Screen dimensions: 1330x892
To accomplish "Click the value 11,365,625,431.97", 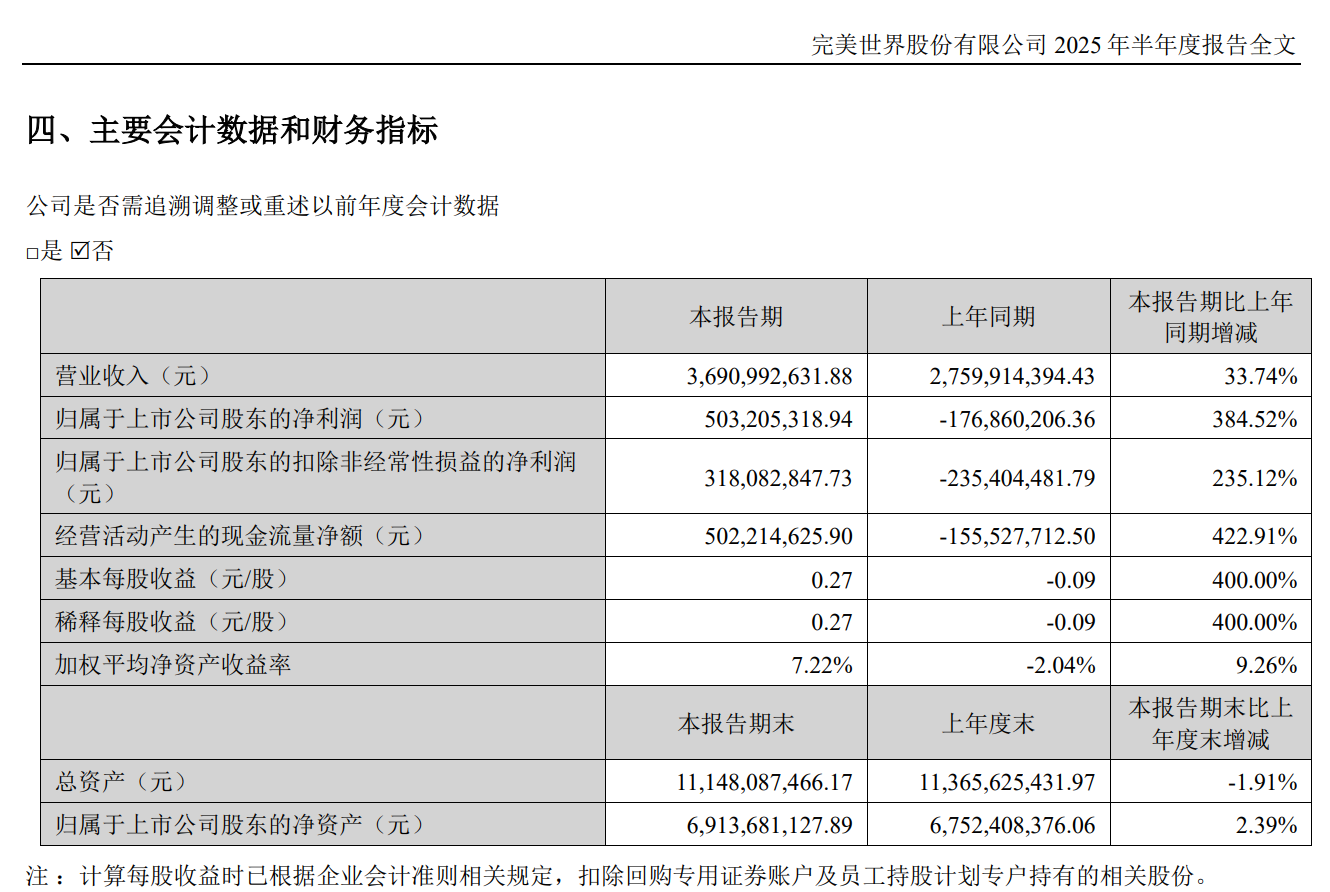I will tap(1008, 781).
